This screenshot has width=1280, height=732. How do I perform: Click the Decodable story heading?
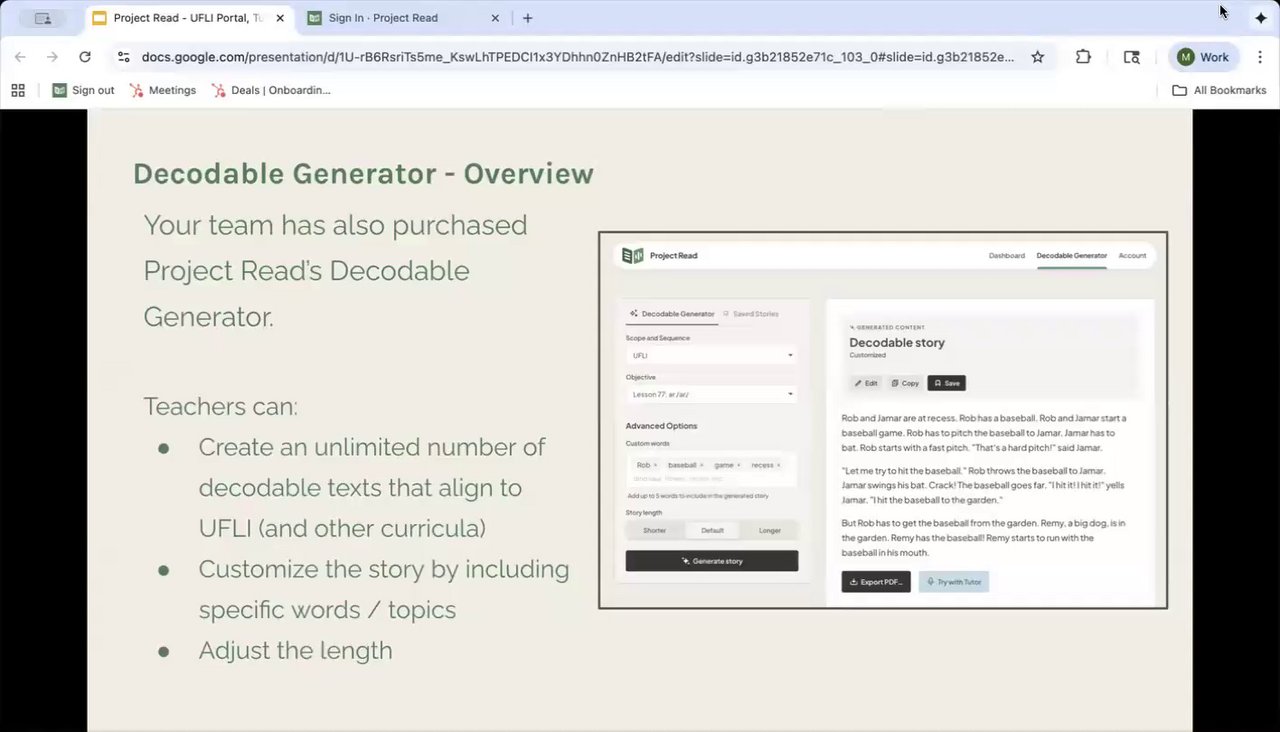click(897, 342)
